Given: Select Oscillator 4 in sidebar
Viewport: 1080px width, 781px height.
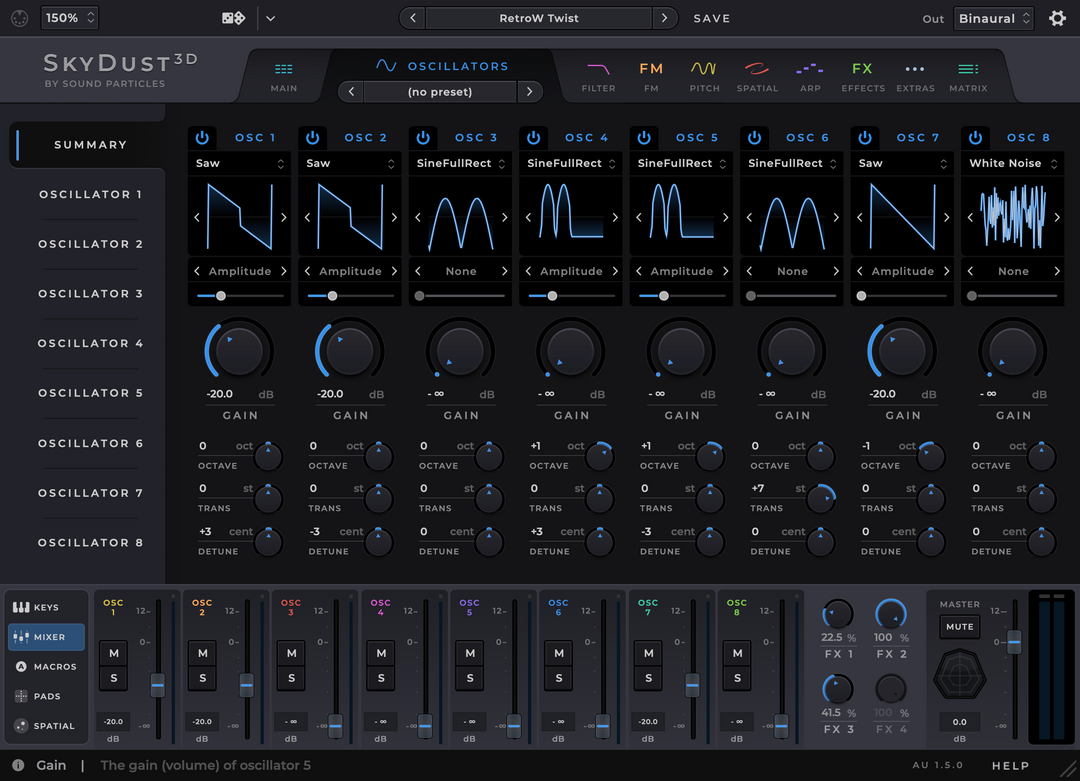Looking at the screenshot, I should [x=90, y=343].
